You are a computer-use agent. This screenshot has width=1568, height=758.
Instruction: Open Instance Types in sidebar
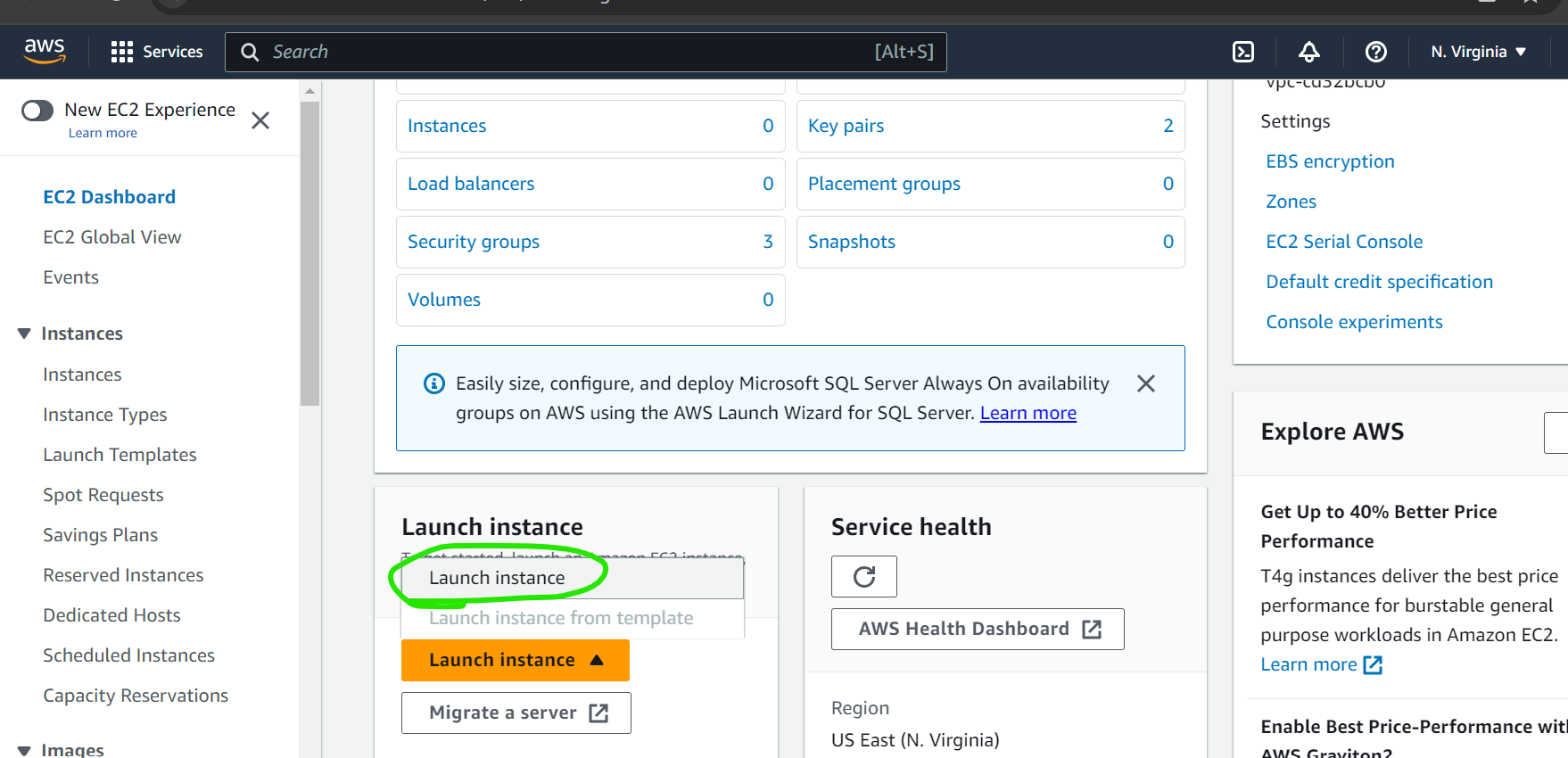point(105,415)
